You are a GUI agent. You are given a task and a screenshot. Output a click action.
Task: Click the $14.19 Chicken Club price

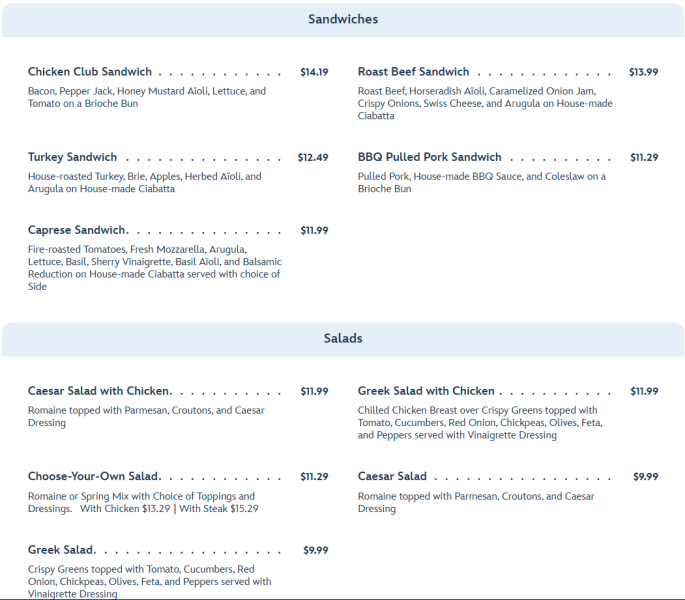314,72
